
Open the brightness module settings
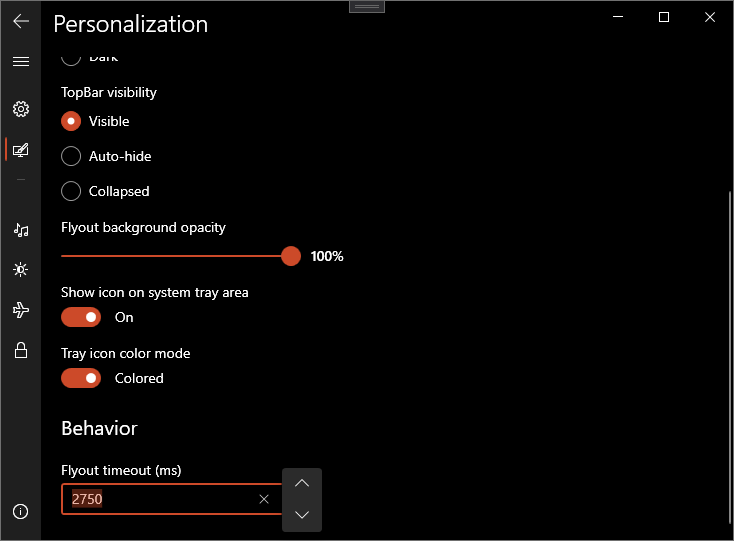[x=21, y=270]
